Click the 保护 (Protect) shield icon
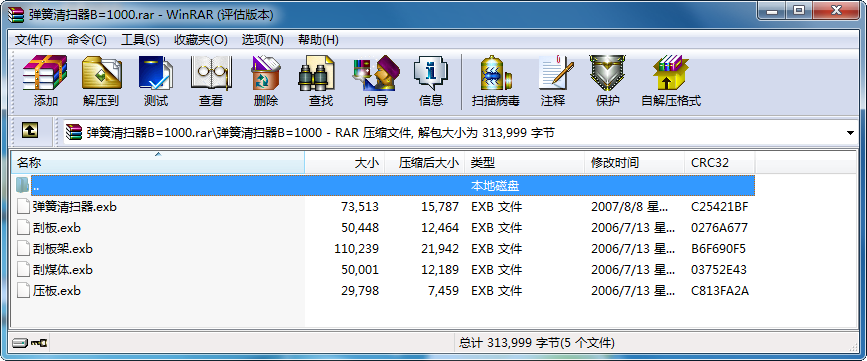The image size is (867, 361). tap(607, 73)
